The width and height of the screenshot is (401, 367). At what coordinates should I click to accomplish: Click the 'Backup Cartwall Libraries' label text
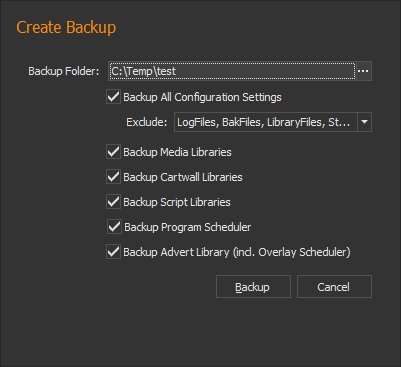pyautogui.click(x=183, y=177)
